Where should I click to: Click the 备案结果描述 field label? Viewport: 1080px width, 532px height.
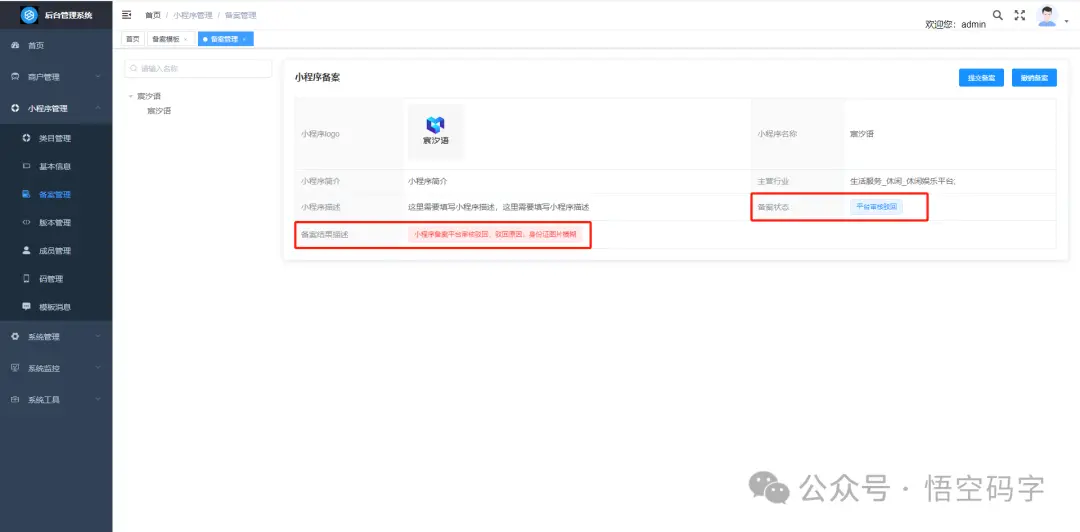tap(324, 234)
